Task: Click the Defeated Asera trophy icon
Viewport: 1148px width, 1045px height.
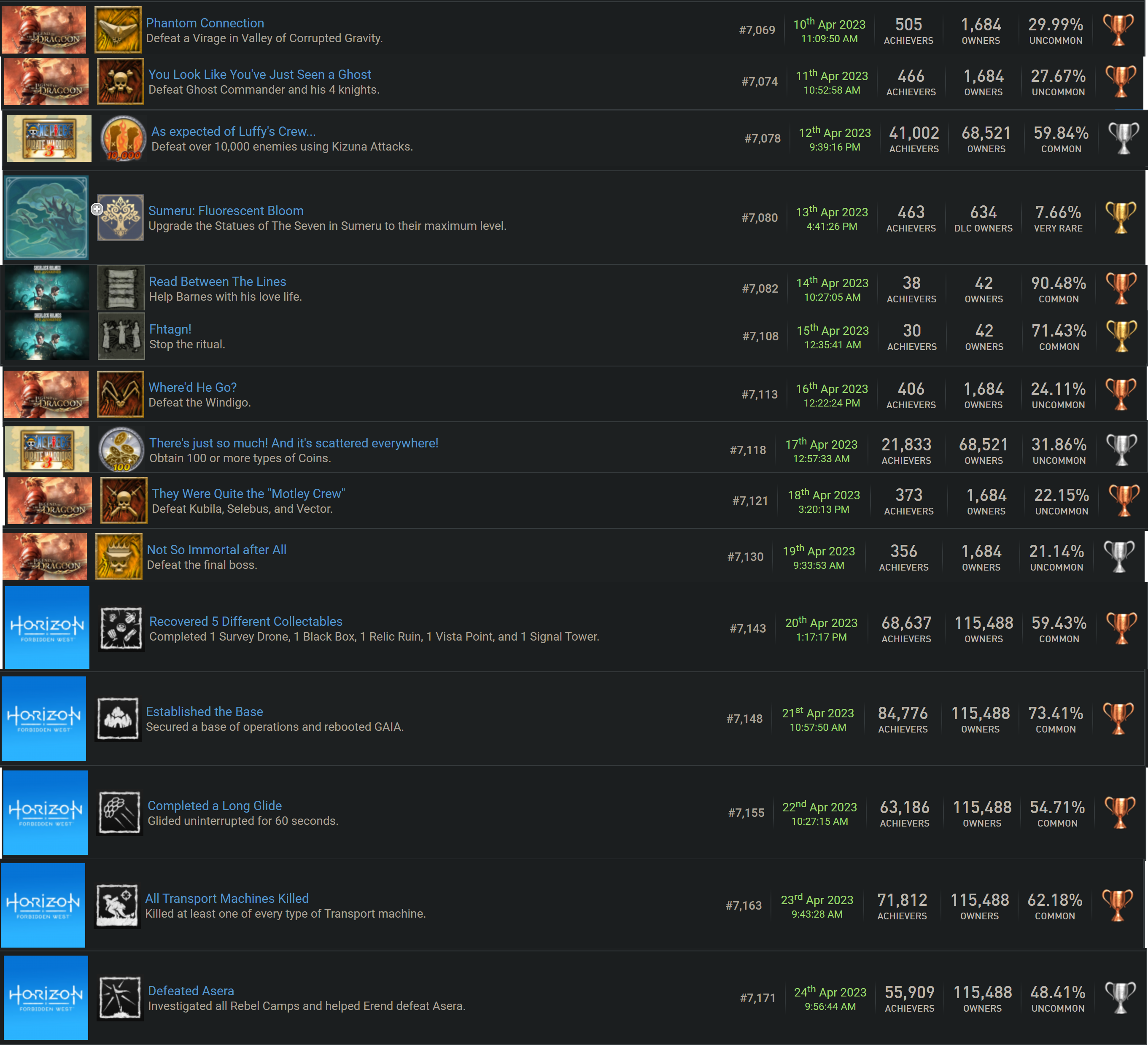Action: 120,998
